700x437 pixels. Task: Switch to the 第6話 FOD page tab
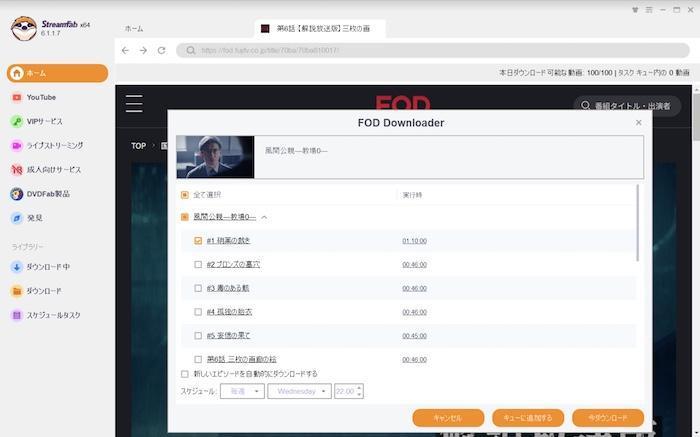tap(320, 29)
